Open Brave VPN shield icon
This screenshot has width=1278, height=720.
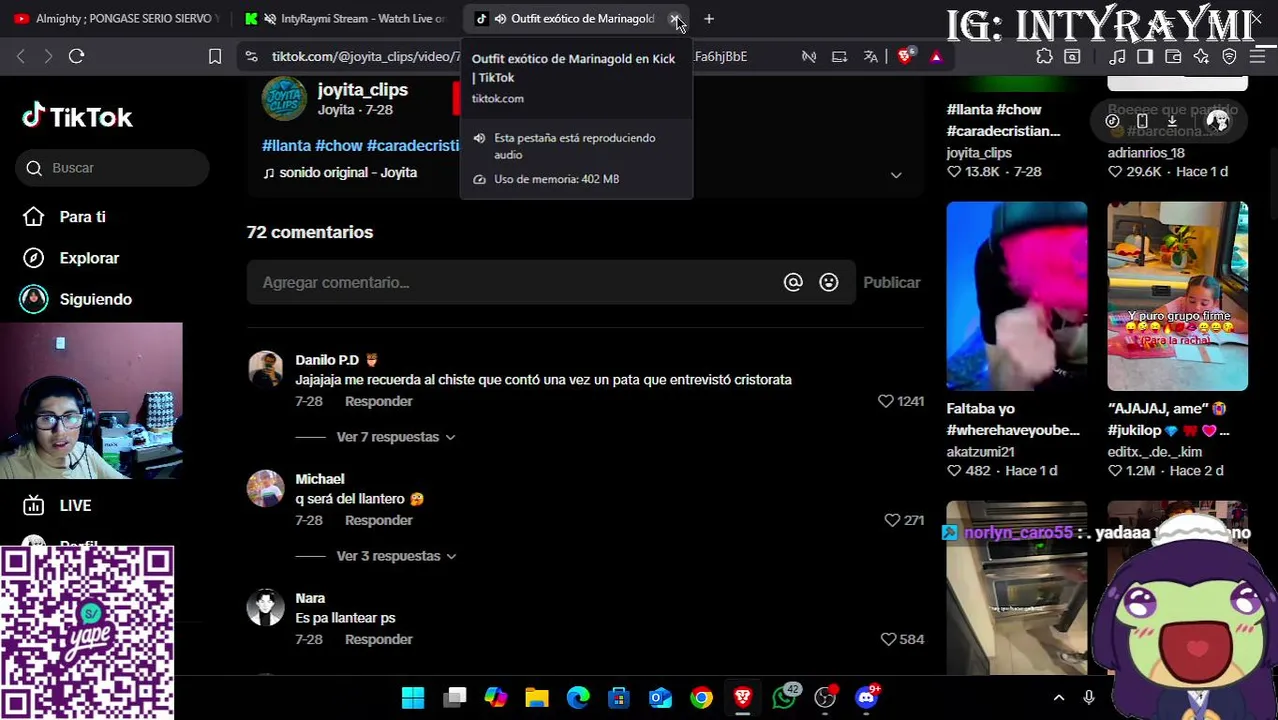1229,57
